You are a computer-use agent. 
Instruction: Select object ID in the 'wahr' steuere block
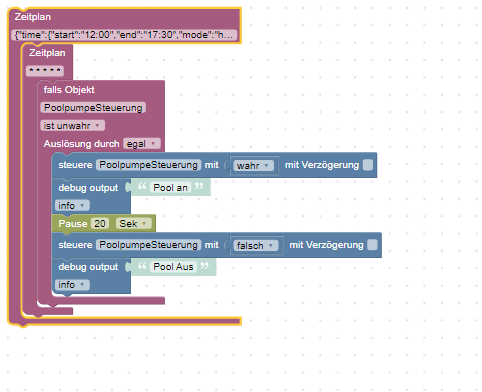tap(148, 165)
